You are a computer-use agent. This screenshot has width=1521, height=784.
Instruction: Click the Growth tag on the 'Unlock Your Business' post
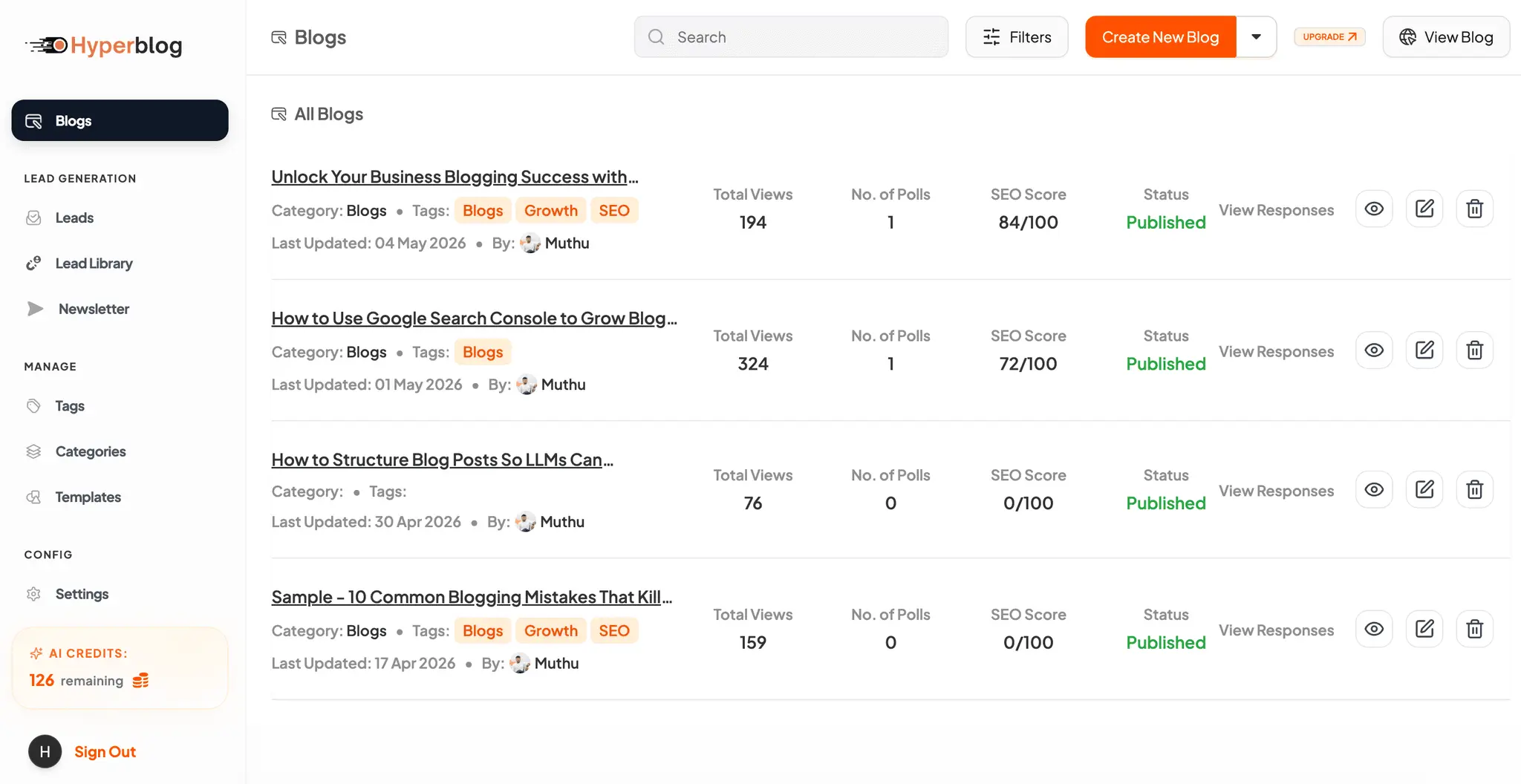(x=550, y=211)
